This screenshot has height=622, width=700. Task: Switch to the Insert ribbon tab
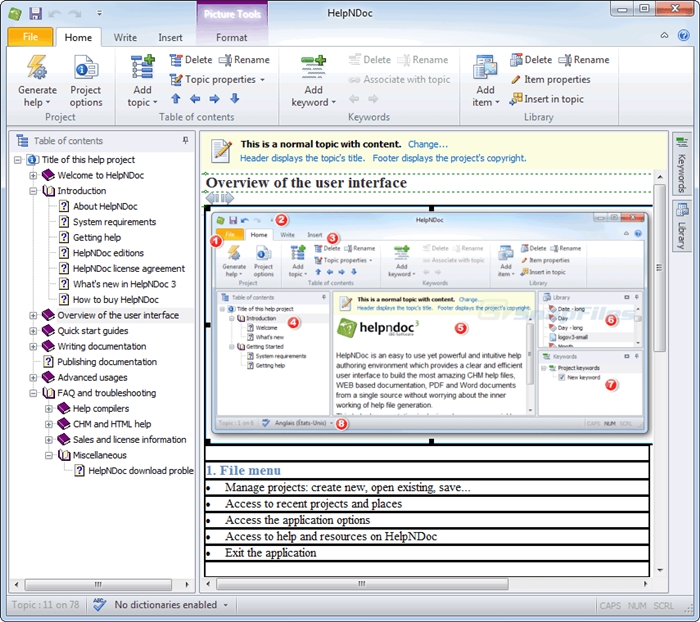tap(170, 38)
